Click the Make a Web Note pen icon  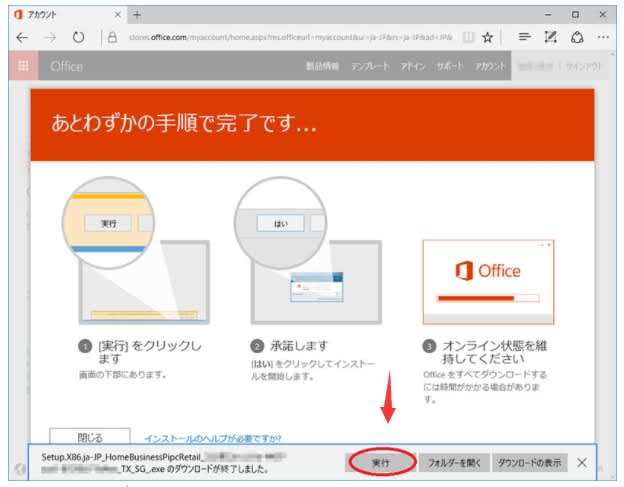point(550,37)
